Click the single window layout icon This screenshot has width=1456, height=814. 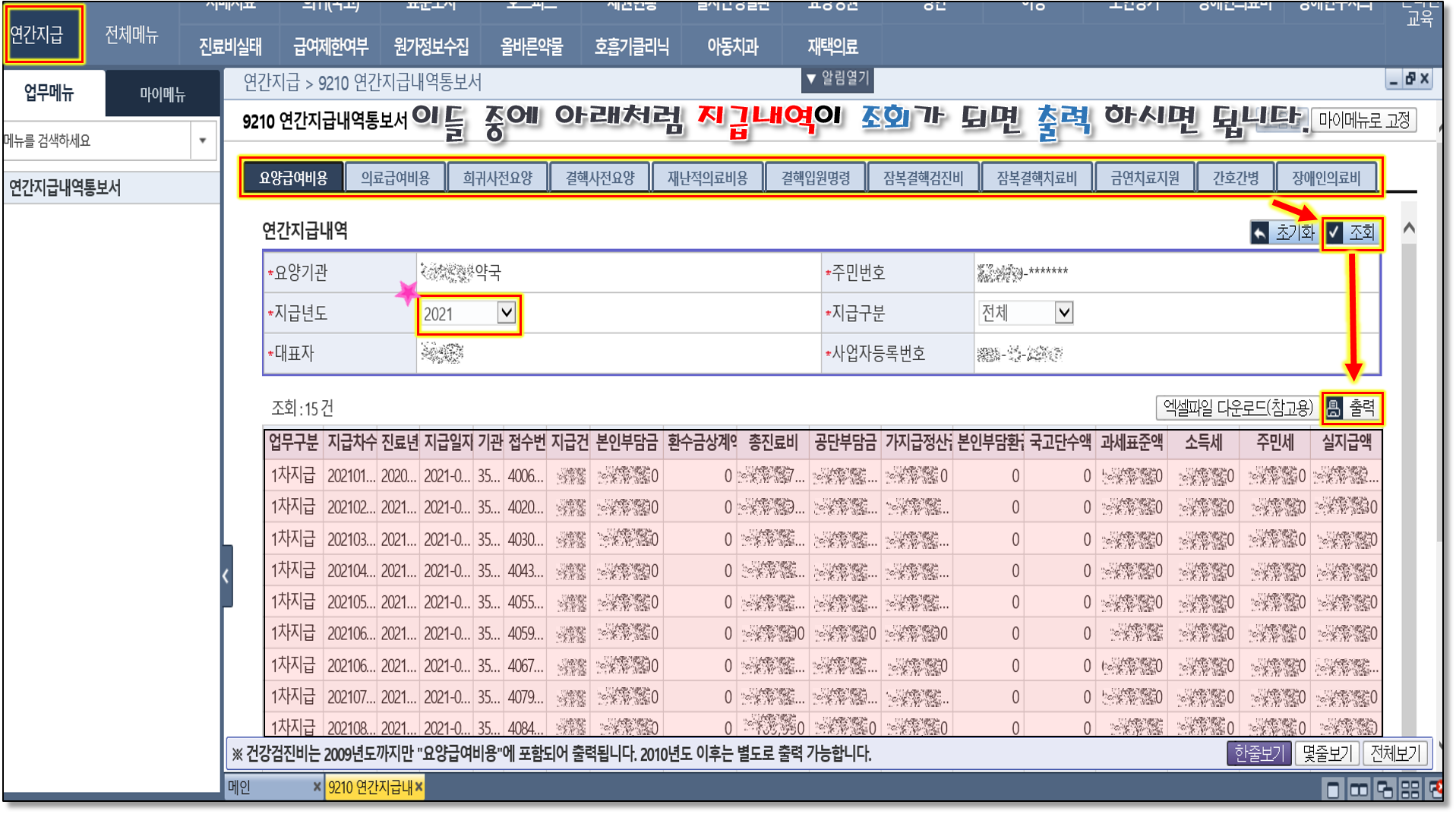pos(1332,790)
